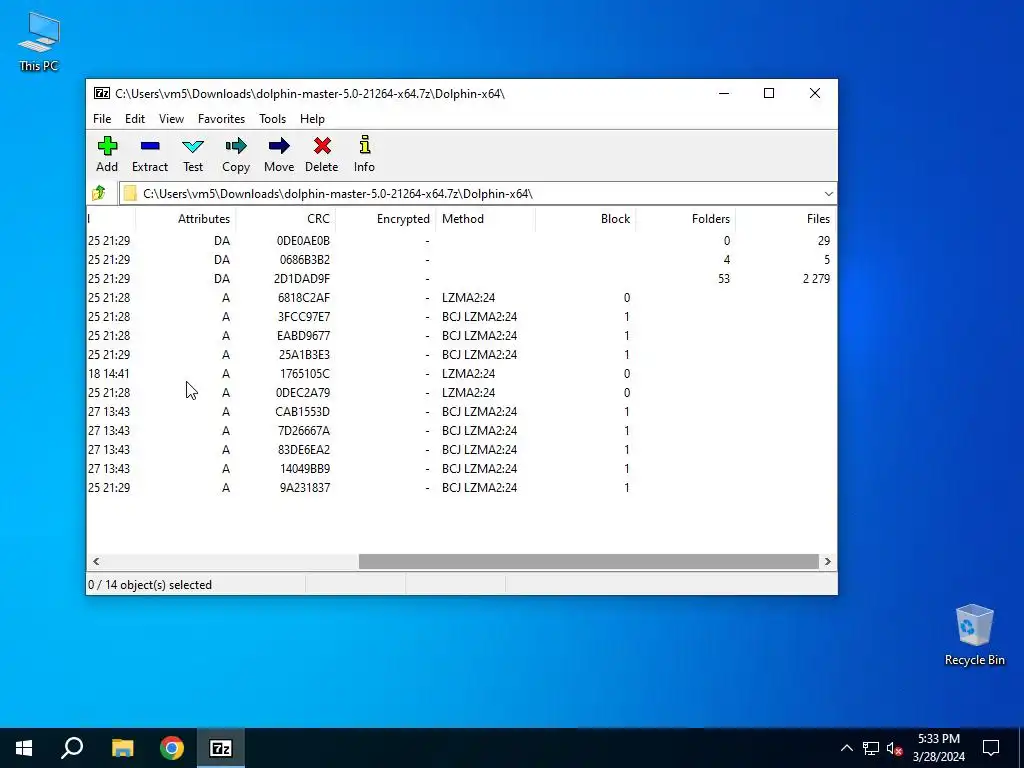Viewport: 1024px width, 768px height.
Task: Click the archive path address field
Action: (470, 193)
